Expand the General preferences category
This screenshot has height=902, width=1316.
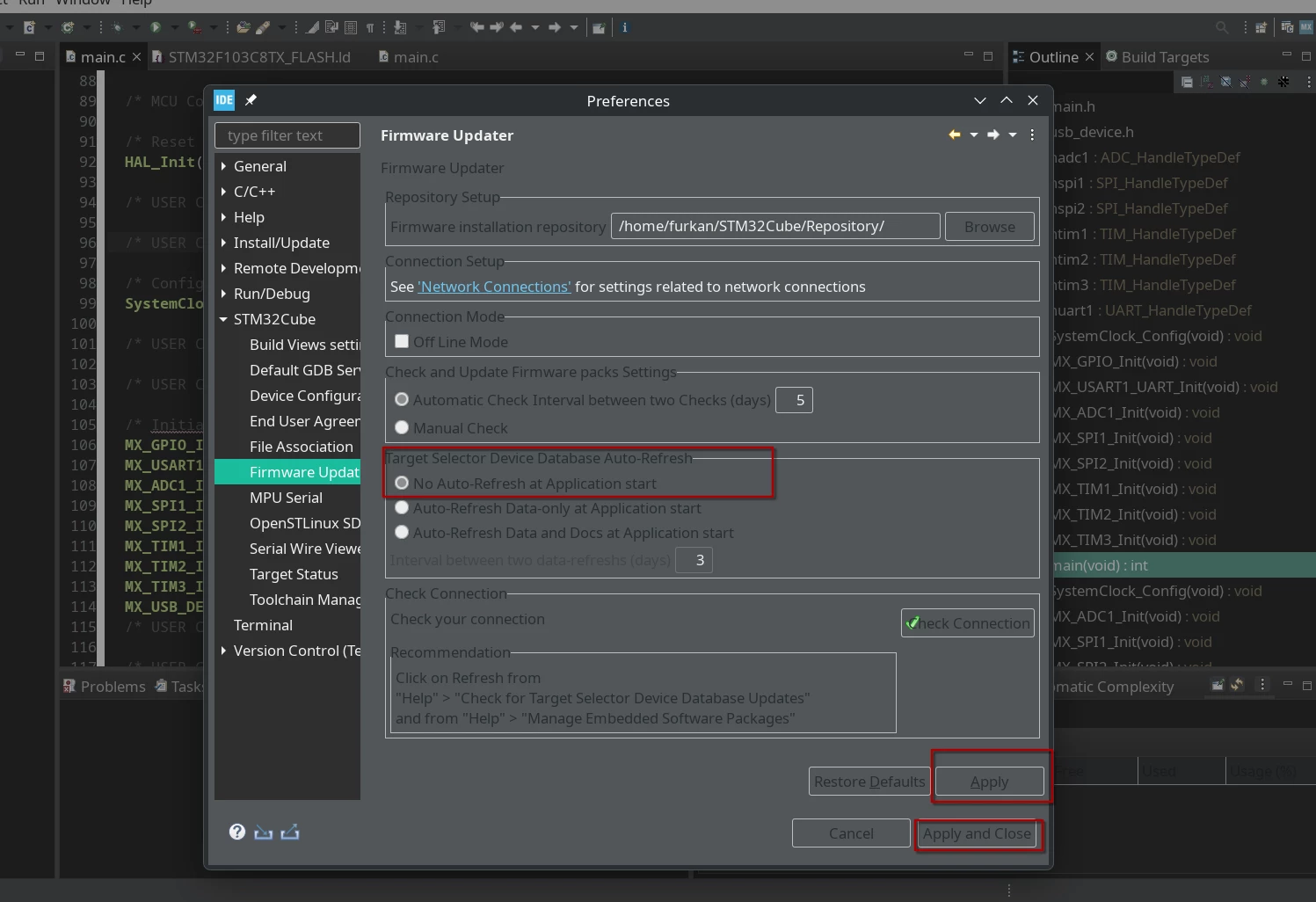(x=223, y=166)
